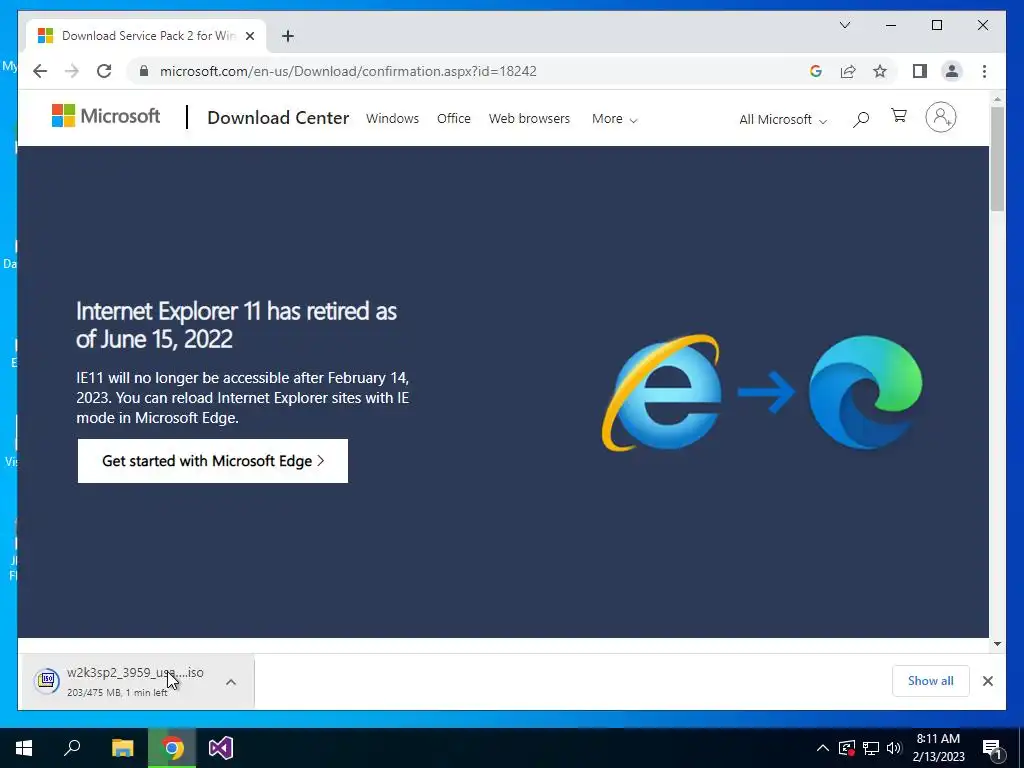
Task: Close the Download Service Pack 2 tab
Action: point(249,36)
